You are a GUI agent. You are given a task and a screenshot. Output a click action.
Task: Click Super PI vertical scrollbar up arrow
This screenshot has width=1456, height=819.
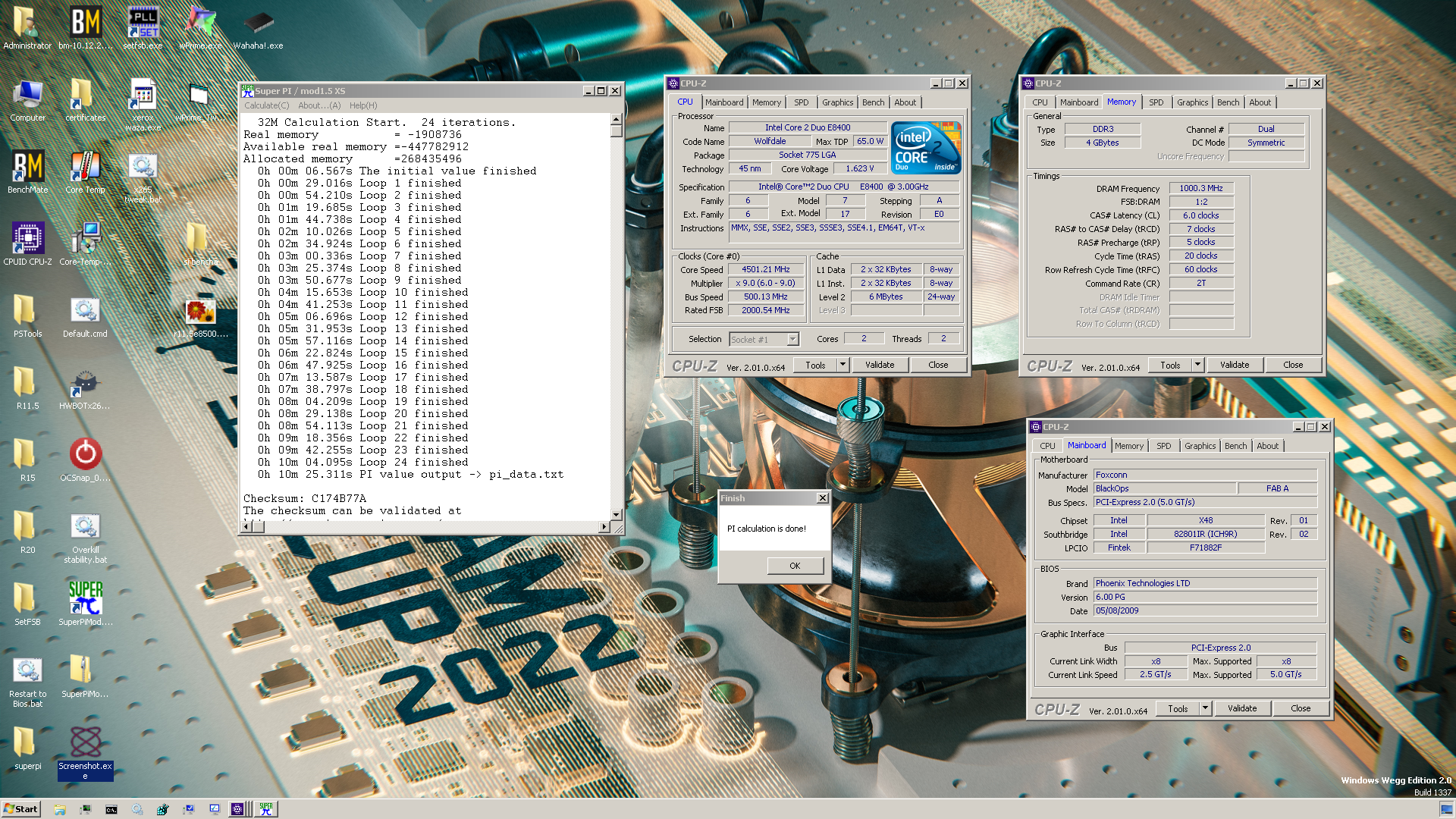pos(616,119)
